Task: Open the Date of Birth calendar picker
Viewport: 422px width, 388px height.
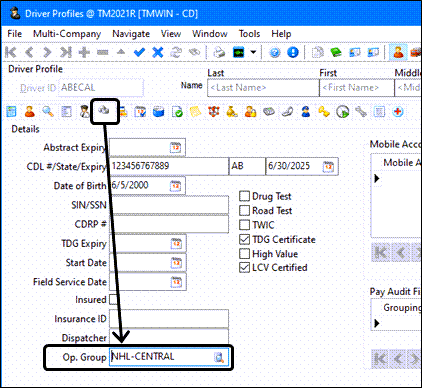Action: (x=176, y=185)
